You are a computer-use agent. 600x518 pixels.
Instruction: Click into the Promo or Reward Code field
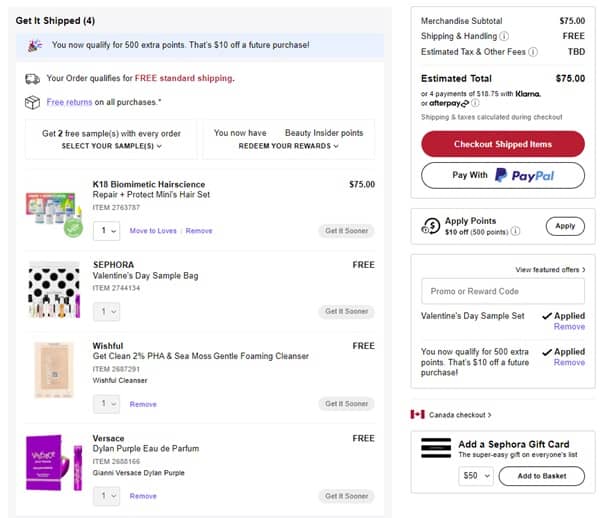(x=502, y=291)
